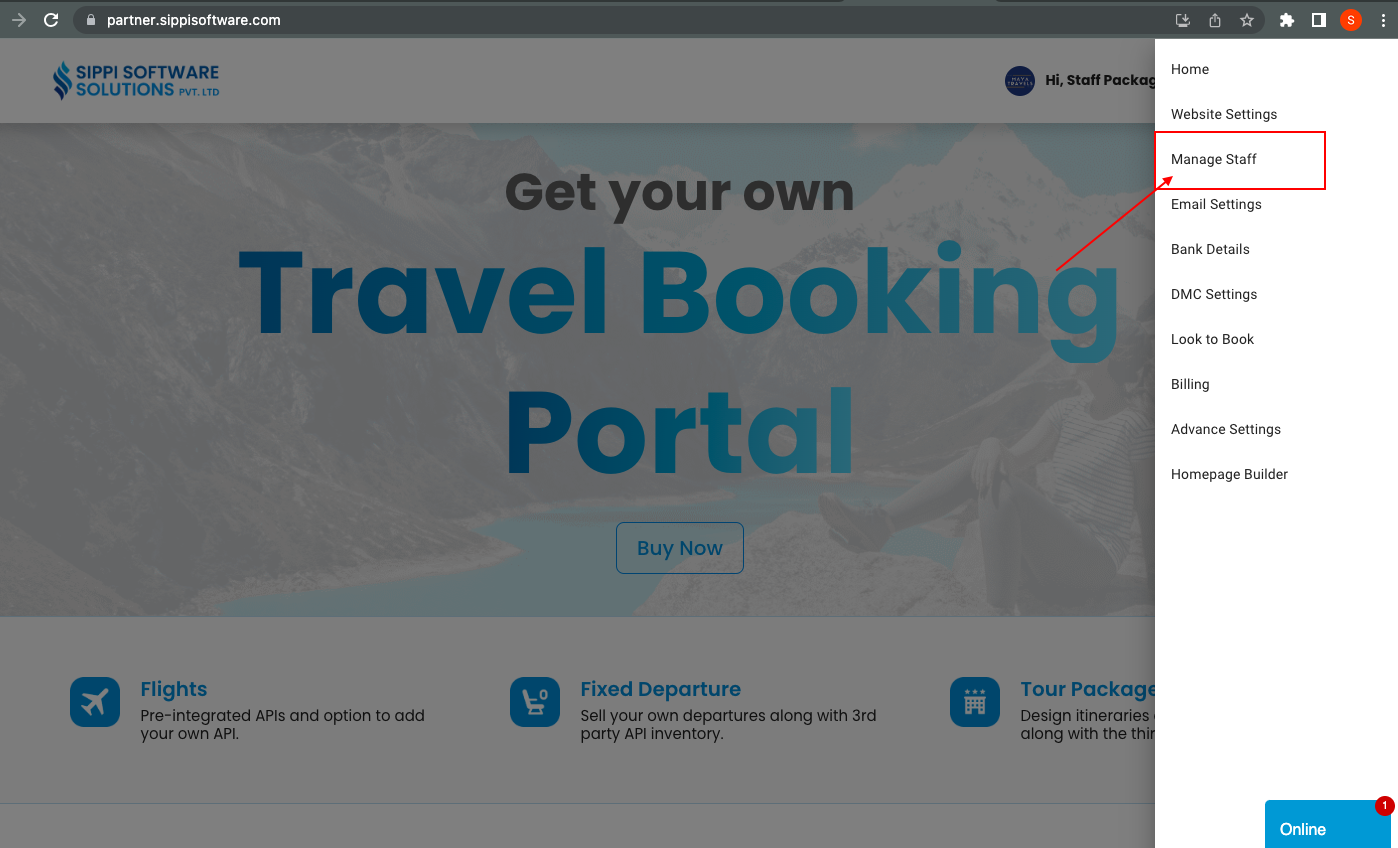Click the Flights airplane icon
The width and height of the screenshot is (1398, 848).
tap(95, 702)
